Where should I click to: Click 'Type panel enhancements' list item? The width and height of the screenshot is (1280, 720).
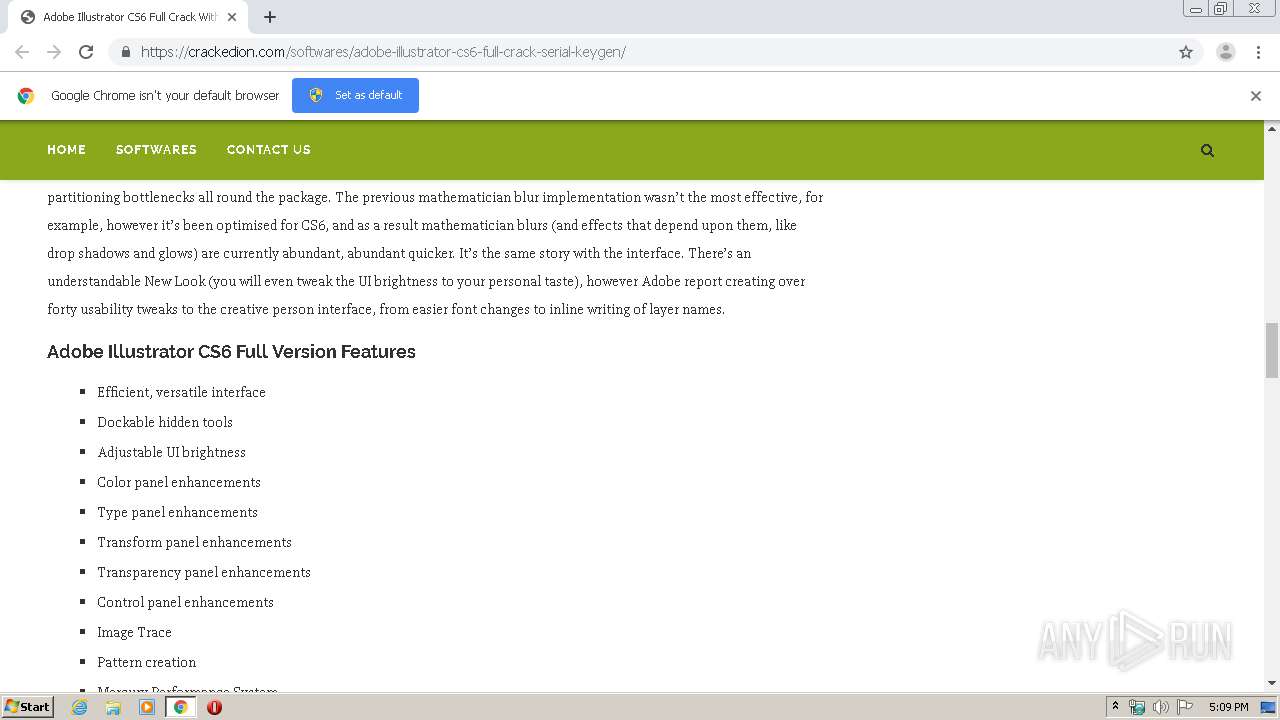(177, 512)
